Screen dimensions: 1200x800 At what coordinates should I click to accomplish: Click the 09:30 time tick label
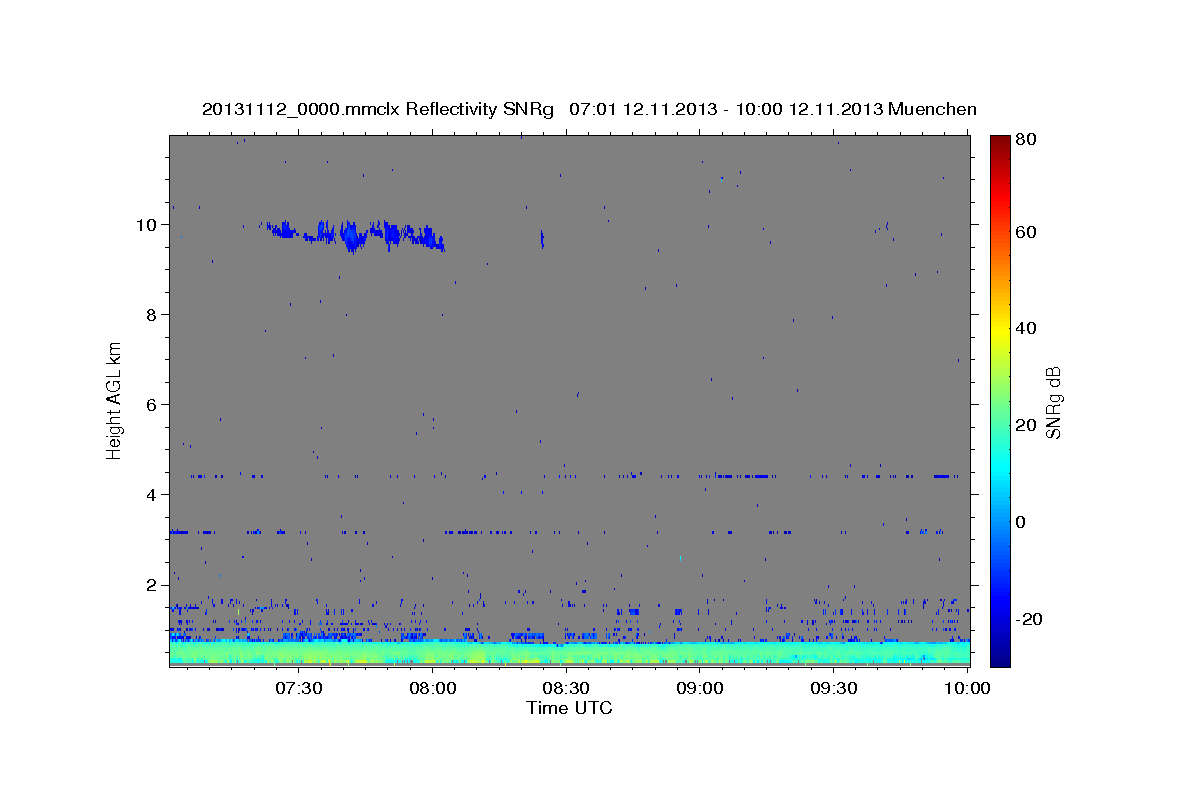[835, 688]
